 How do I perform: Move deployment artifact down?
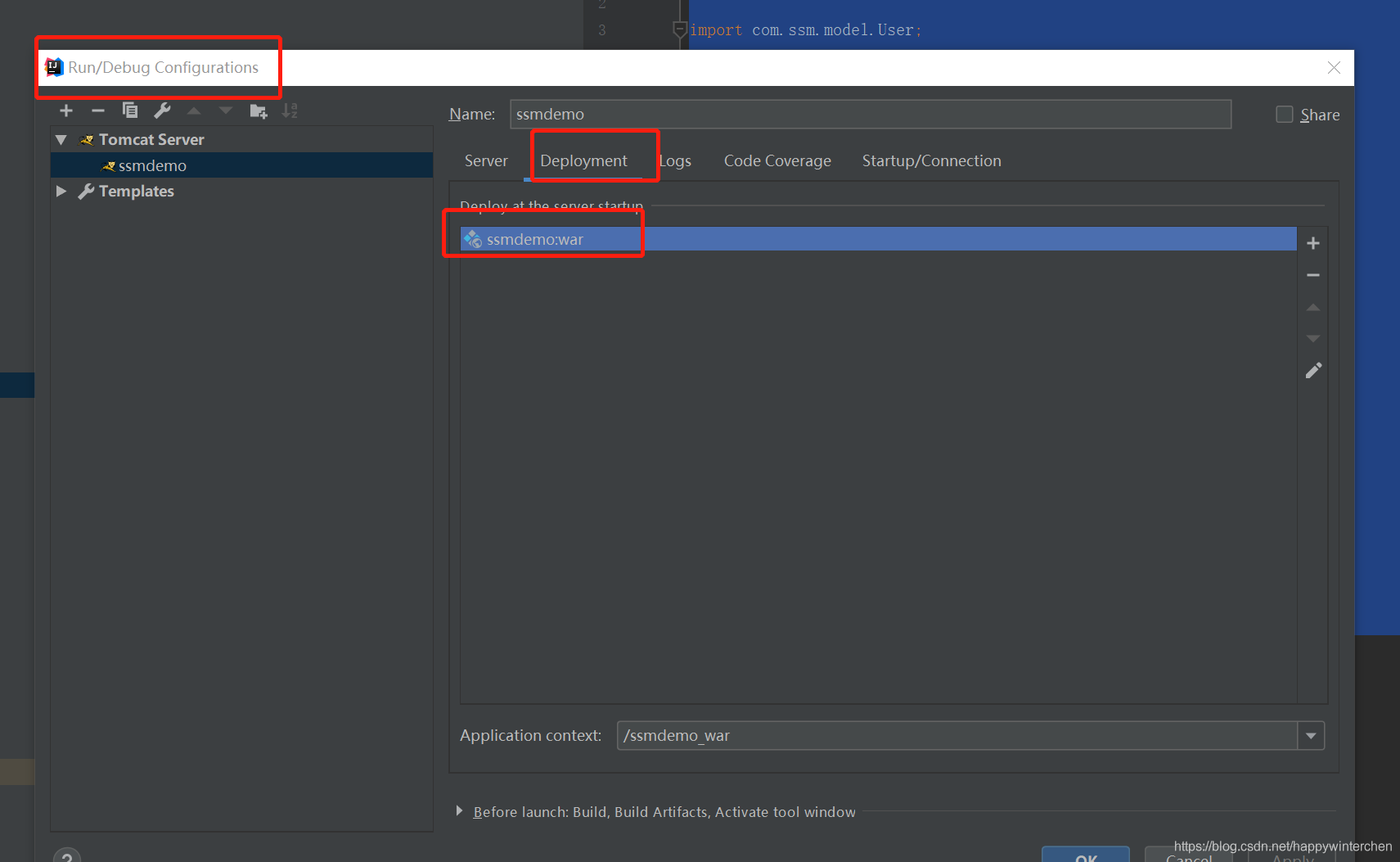pyautogui.click(x=1313, y=338)
